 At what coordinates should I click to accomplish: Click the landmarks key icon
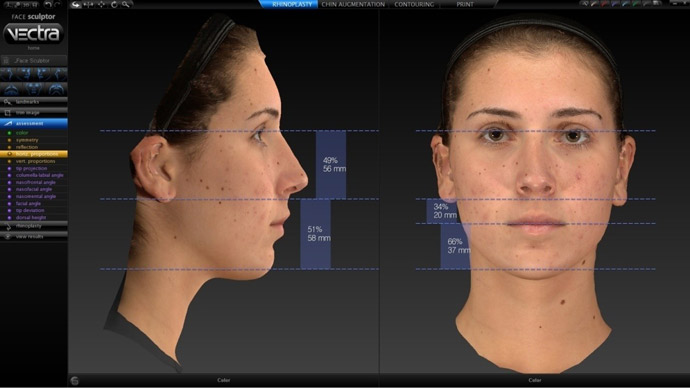click(7, 102)
